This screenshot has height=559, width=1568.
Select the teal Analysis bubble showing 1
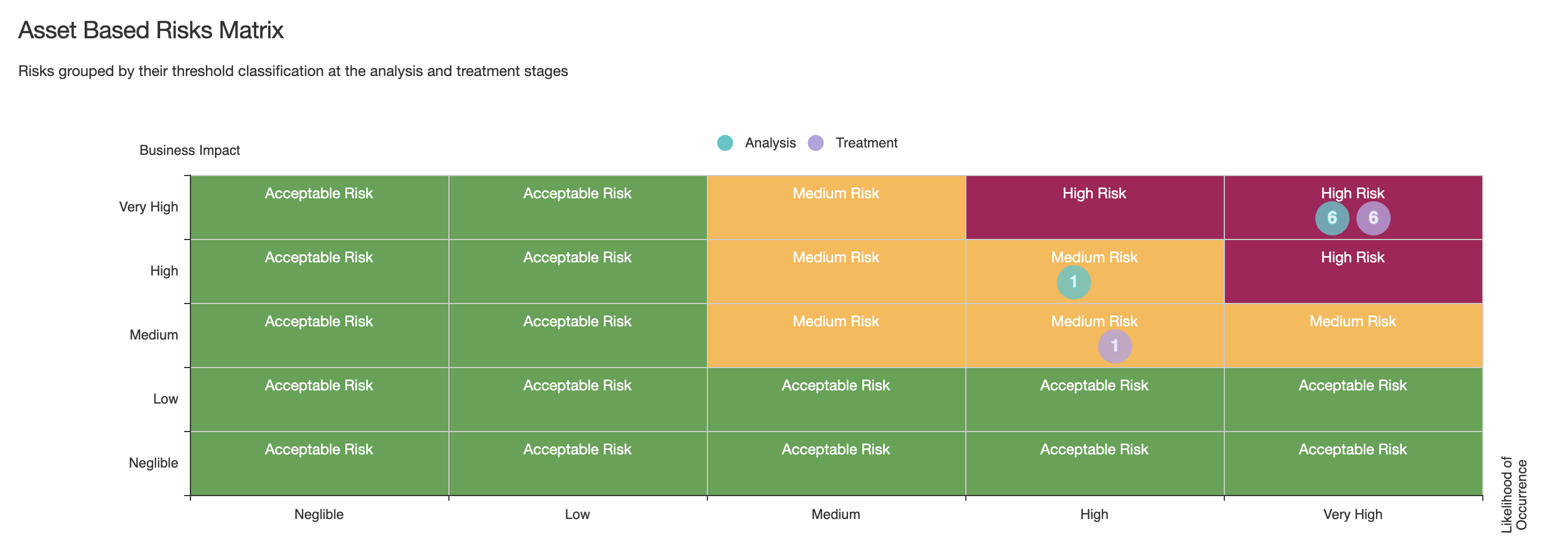[1074, 282]
